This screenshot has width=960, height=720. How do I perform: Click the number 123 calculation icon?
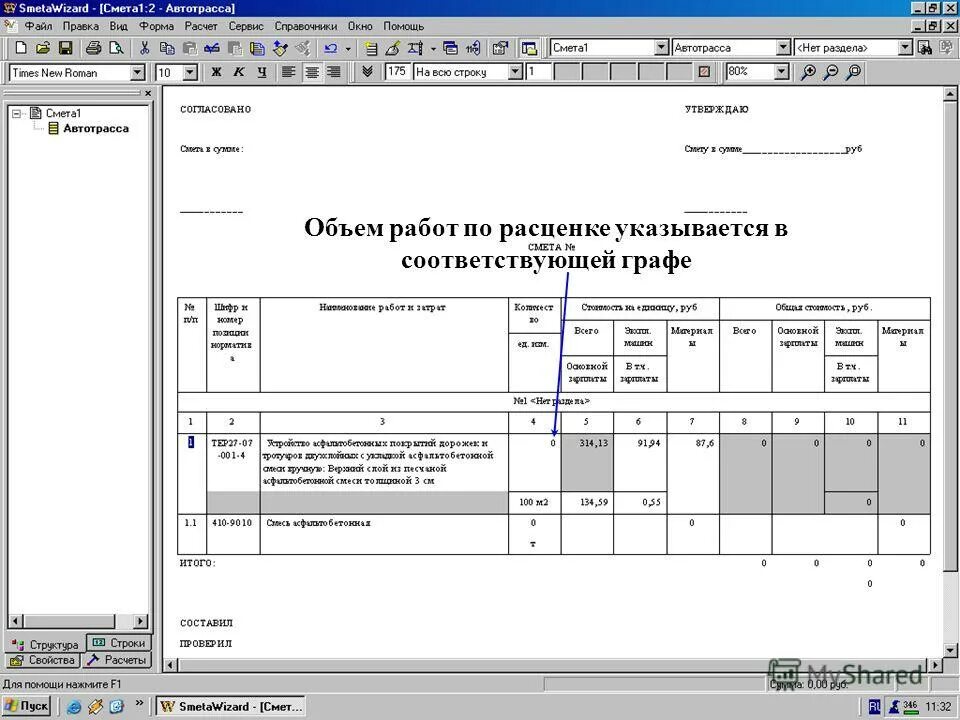point(473,48)
